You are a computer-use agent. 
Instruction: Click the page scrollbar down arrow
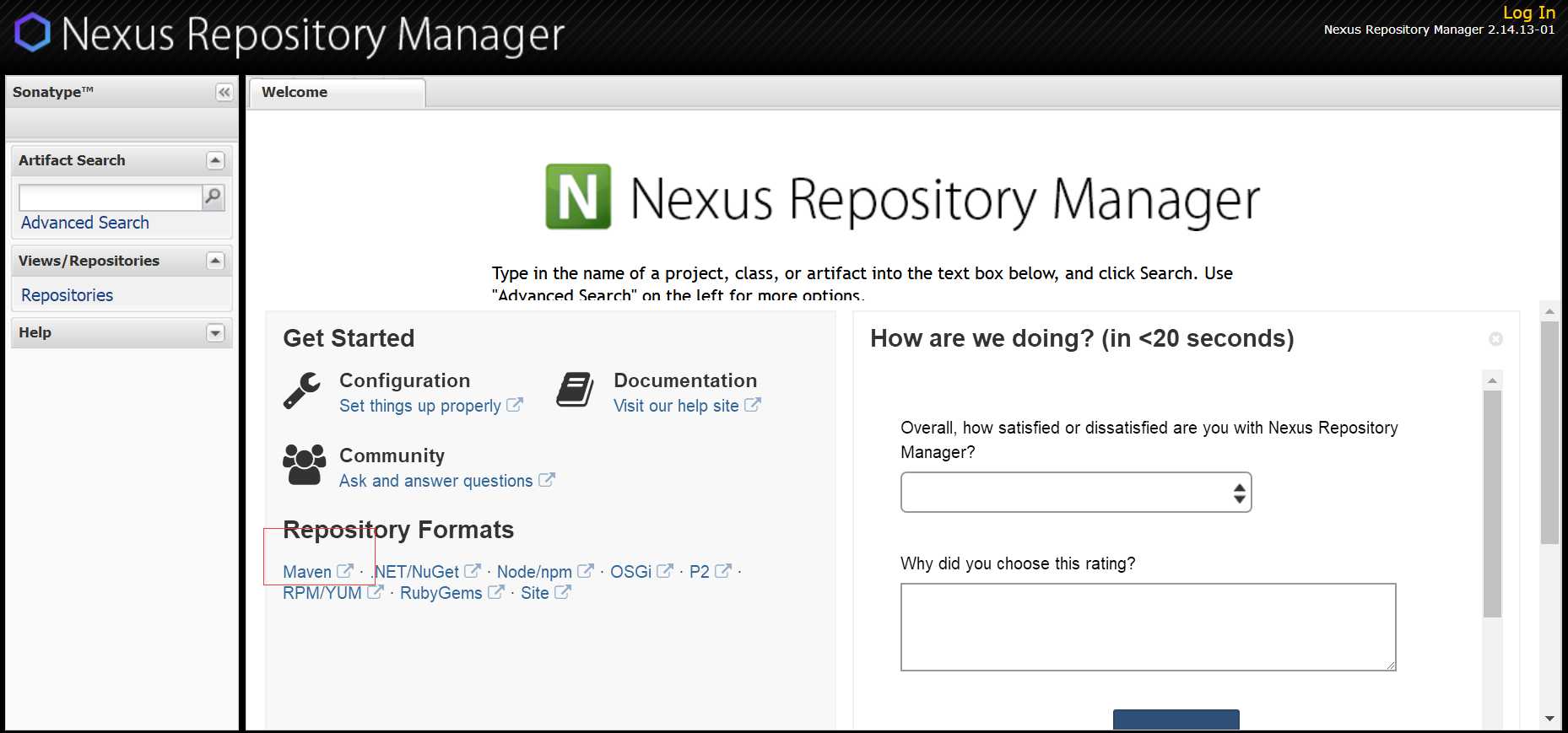(x=1549, y=719)
